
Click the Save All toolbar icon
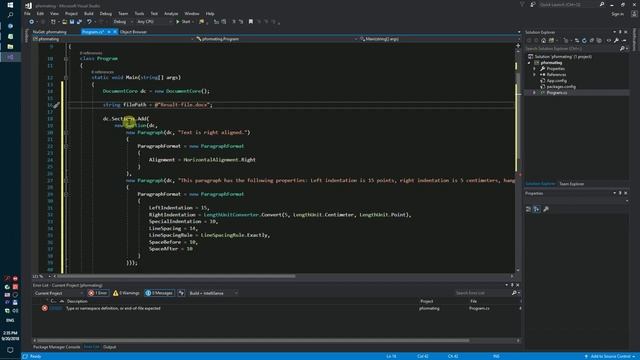(x=79, y=22)
